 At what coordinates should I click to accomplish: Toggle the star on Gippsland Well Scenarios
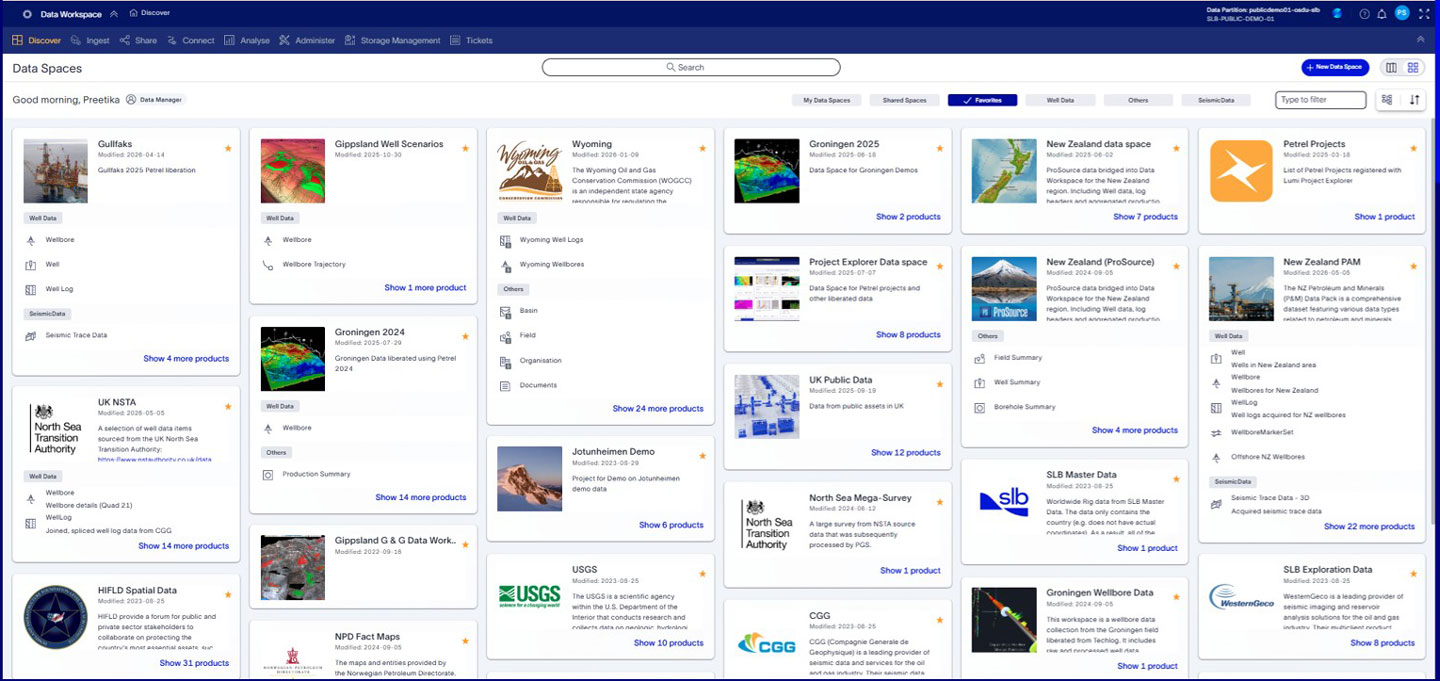click(x=465, y=148)
